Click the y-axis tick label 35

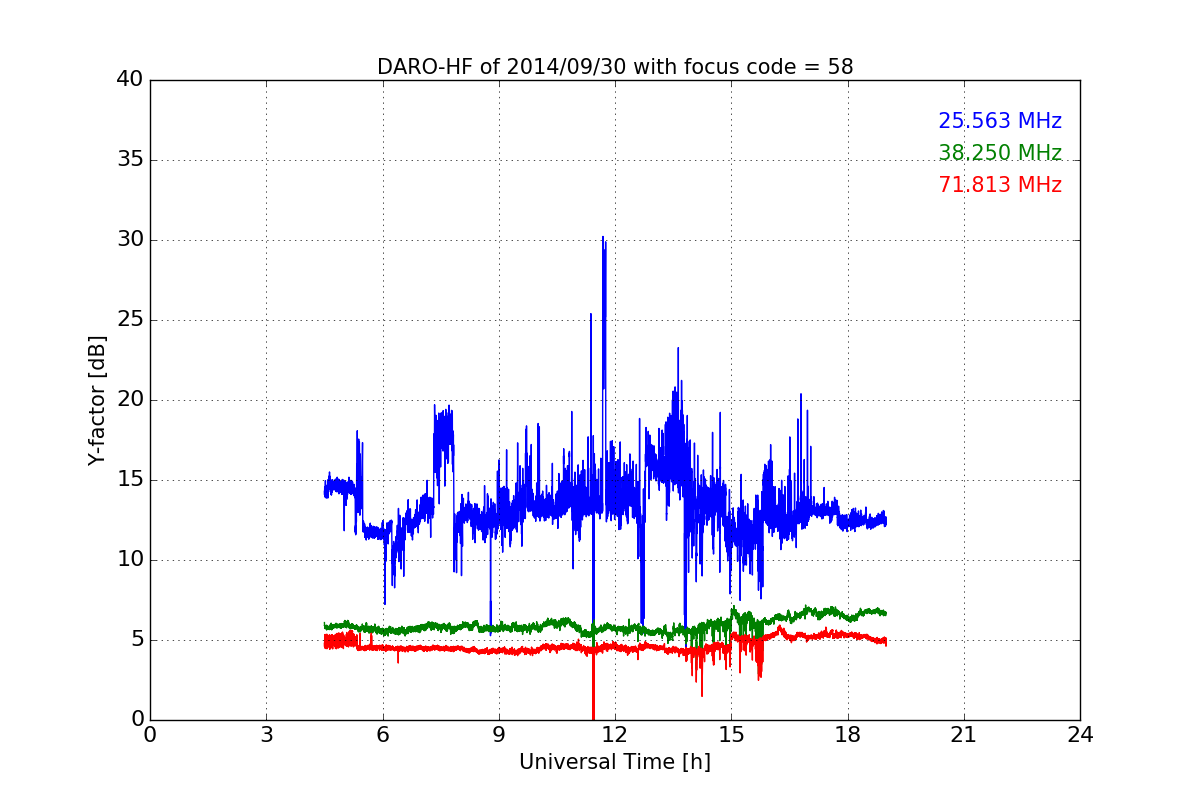point(129,160)
